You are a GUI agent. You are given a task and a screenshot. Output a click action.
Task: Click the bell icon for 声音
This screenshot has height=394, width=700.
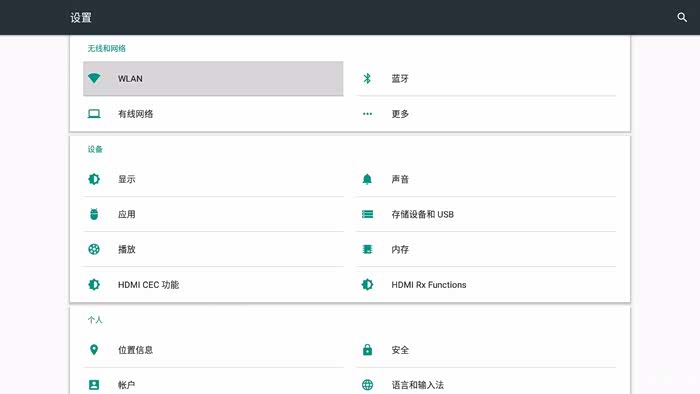[367, 179]
